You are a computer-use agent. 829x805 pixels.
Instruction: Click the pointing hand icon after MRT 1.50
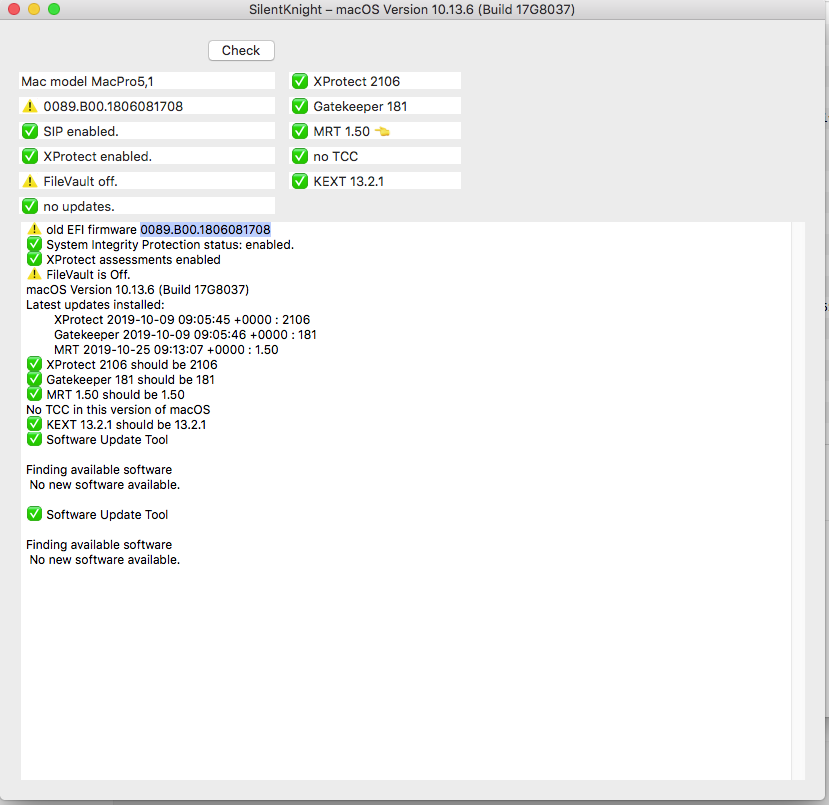(x=382, y=131)
